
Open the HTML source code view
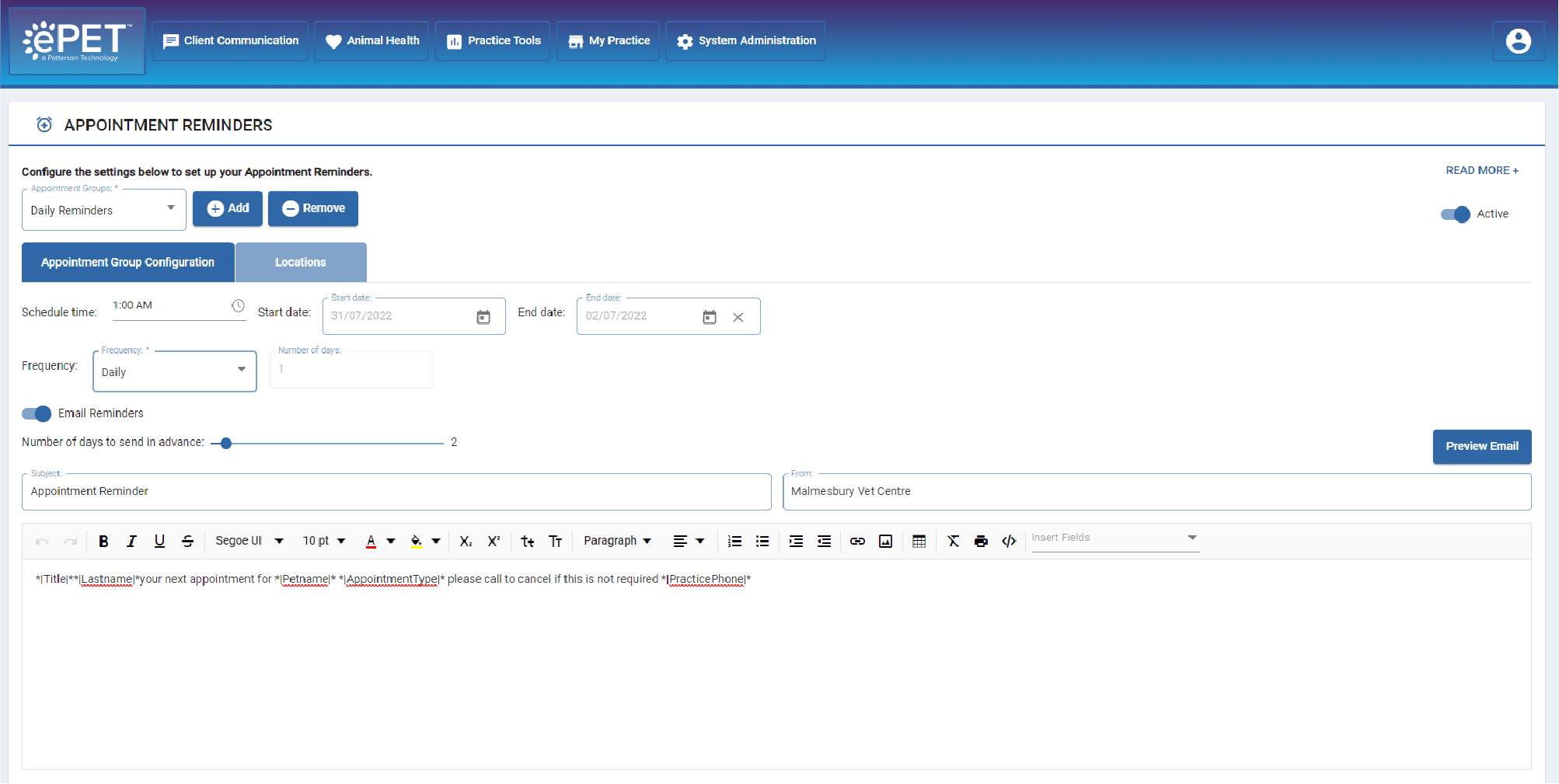coord(1009,542)
